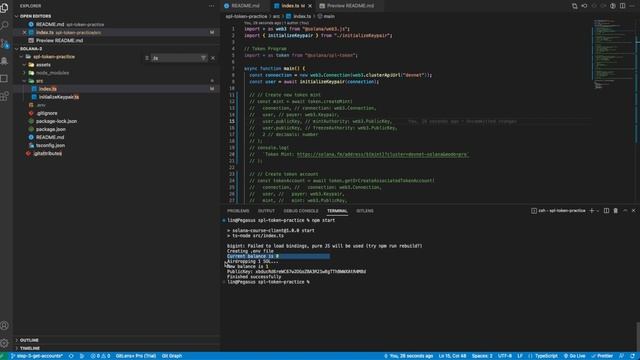Collapse the src folder
The height and width of the screenshot is (360, 640).
(x=39, y=81)
